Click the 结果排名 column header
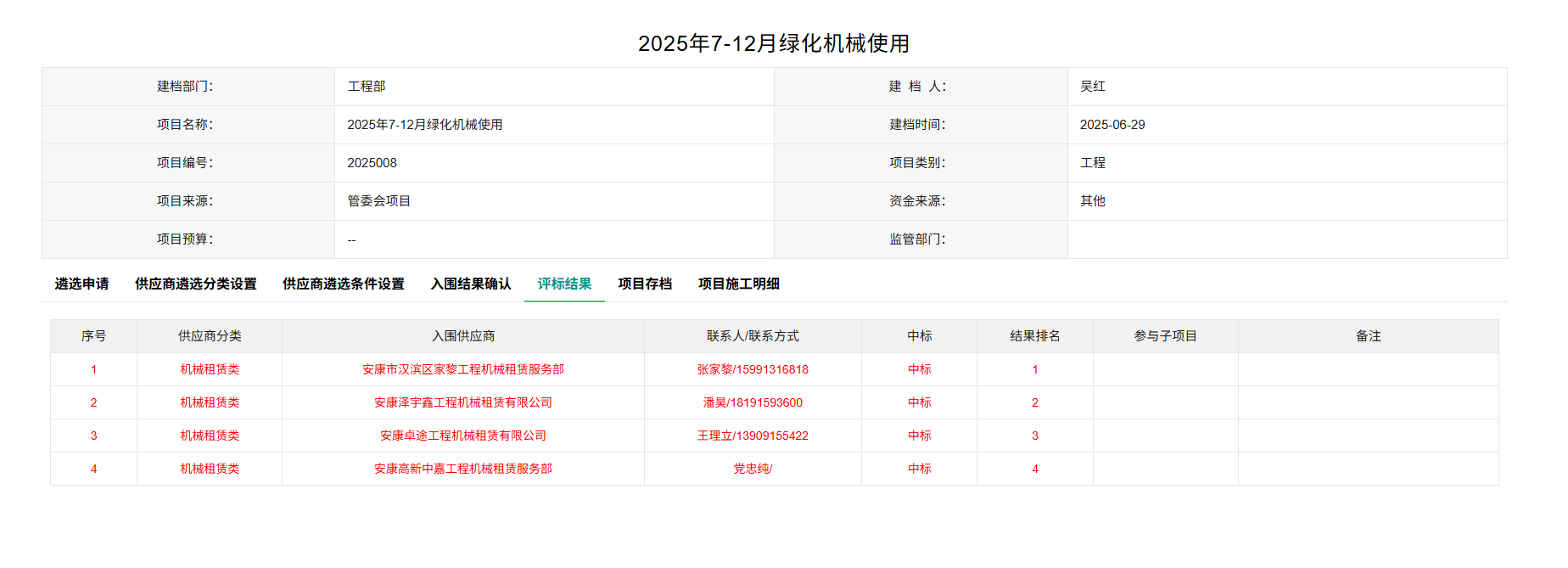This screenshot has height=568, width=1568. click(x=1034, y=336)
